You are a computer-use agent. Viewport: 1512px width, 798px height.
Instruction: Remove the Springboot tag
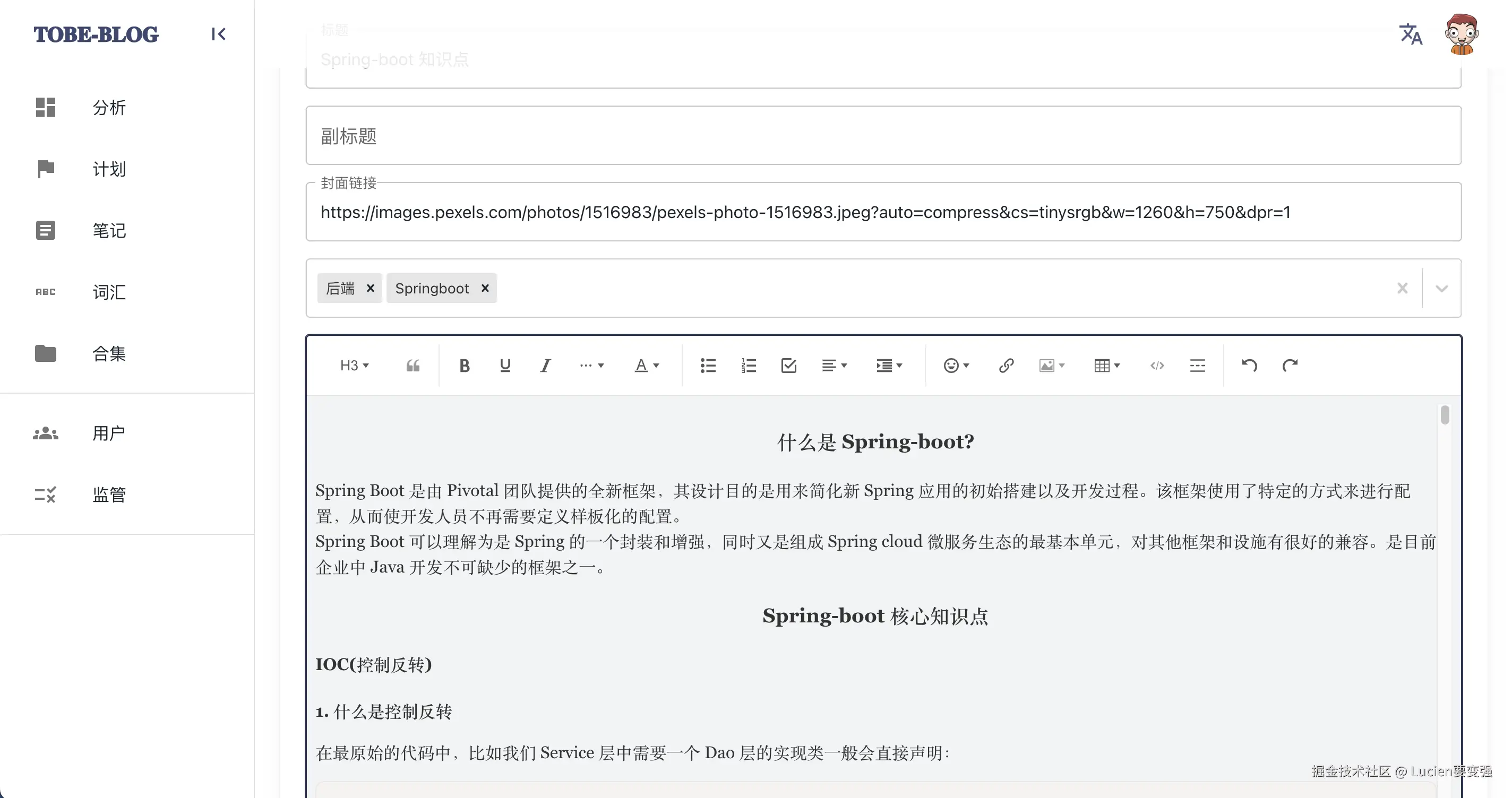click(x=485, y=288)
